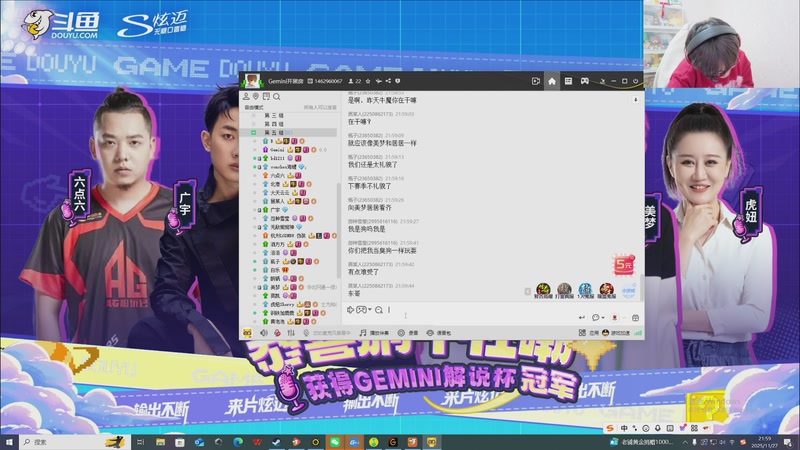Toggle the speaker volume icon

pos(264,333)
